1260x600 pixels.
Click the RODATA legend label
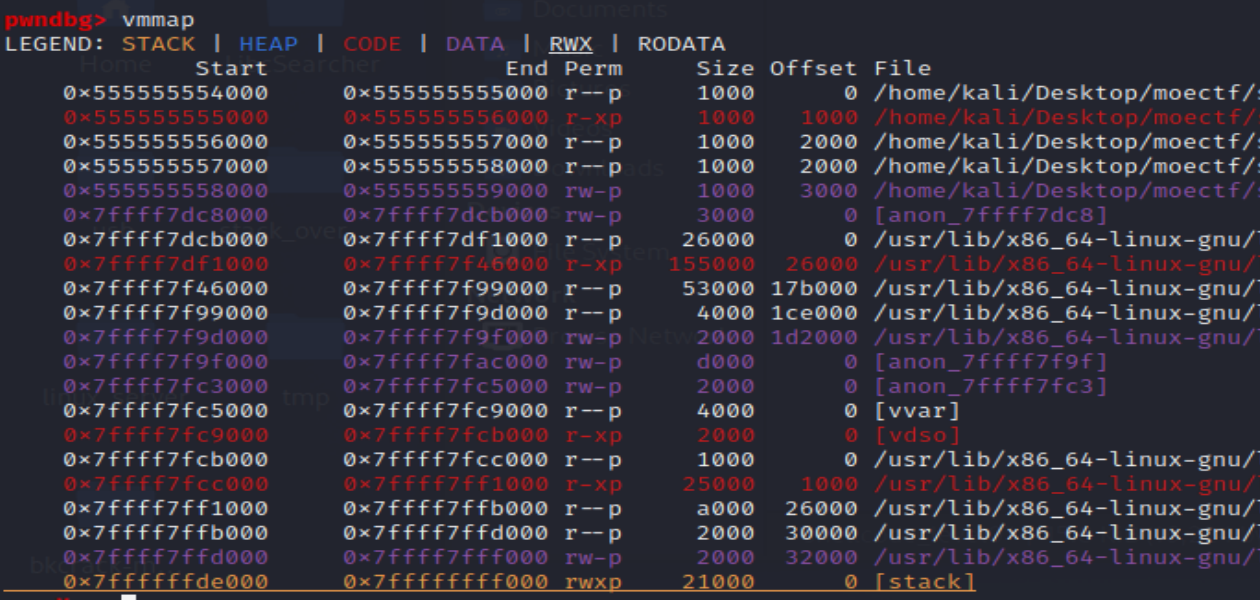click(681, 44)
